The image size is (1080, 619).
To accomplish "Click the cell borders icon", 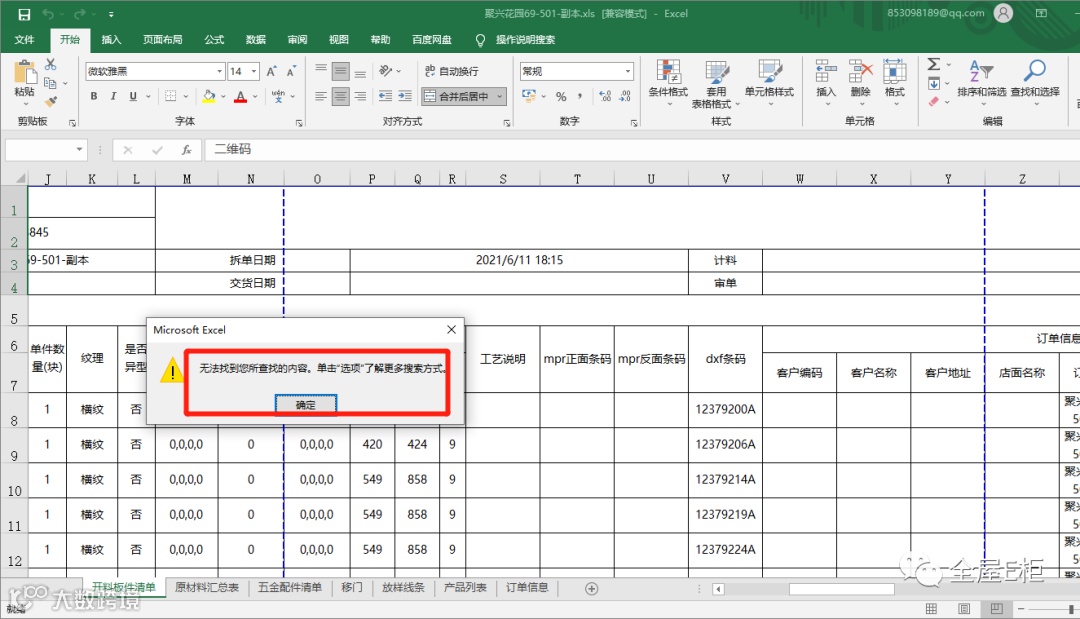I will (171, 96).
